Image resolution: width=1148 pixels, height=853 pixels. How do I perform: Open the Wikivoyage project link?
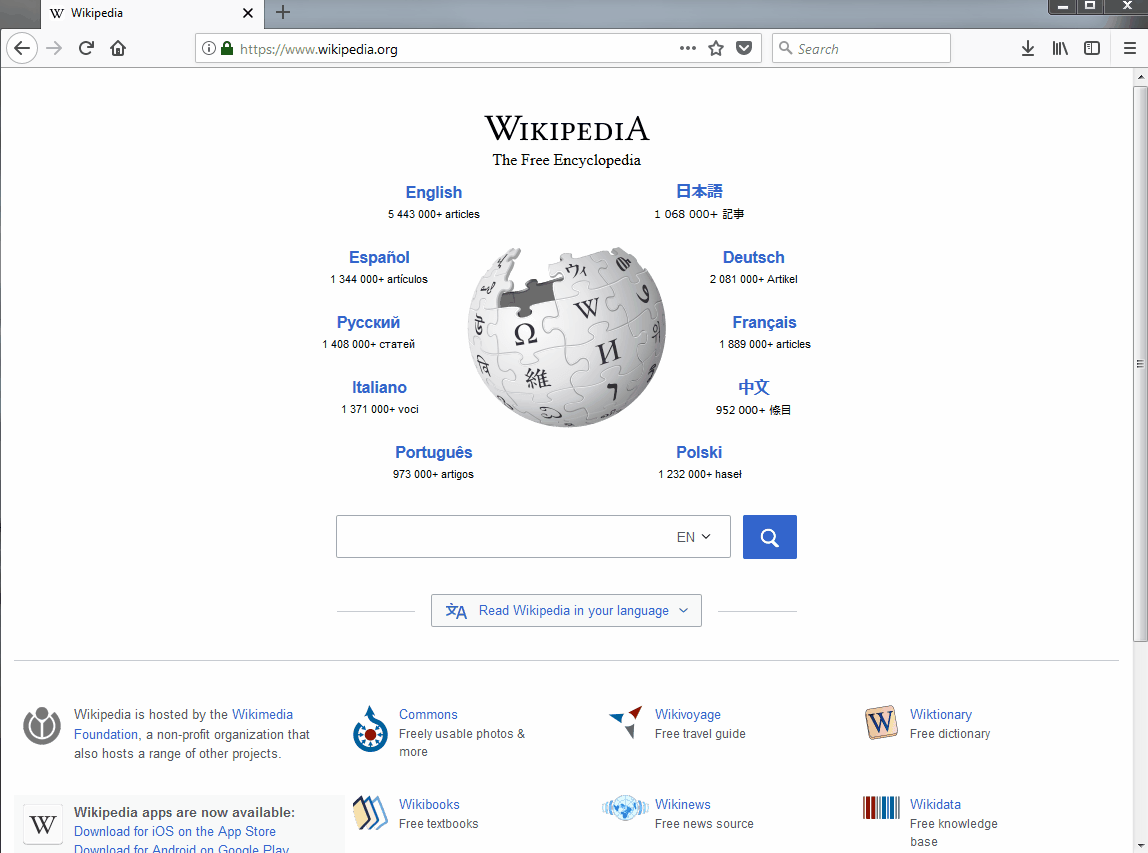pos(687,715)
